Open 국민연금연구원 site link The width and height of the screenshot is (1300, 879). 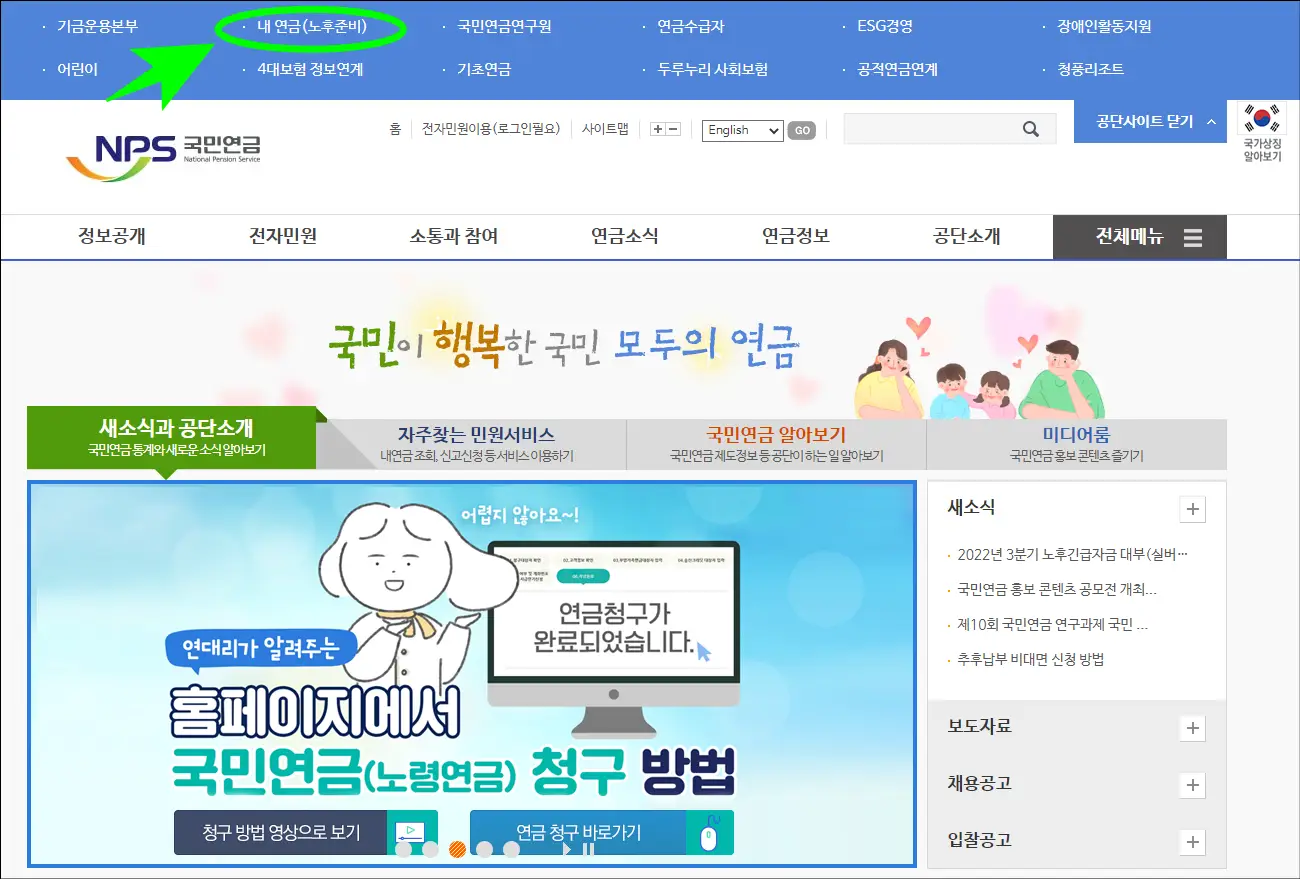tap(504, 27)
